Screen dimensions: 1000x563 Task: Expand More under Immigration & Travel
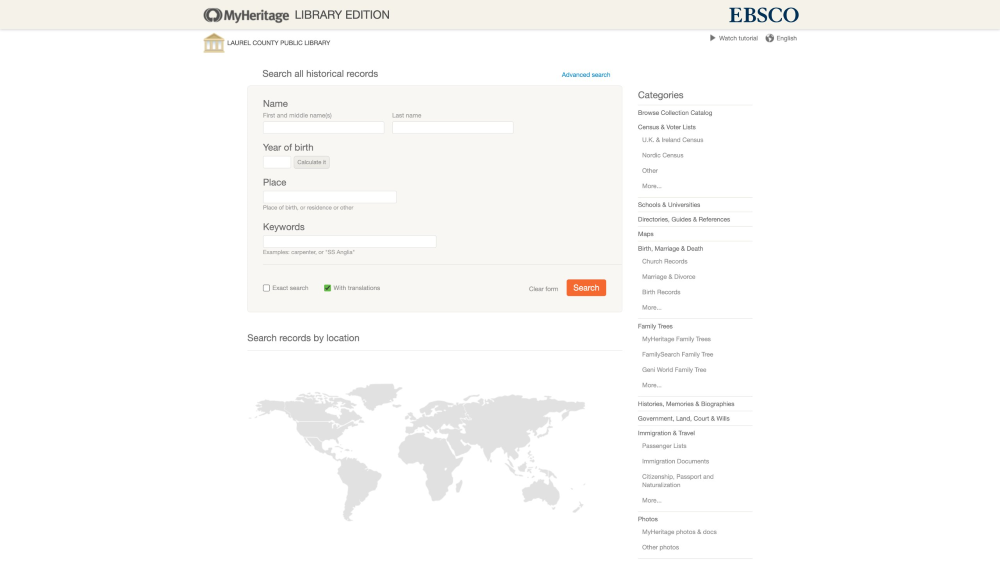click(651, 501)
